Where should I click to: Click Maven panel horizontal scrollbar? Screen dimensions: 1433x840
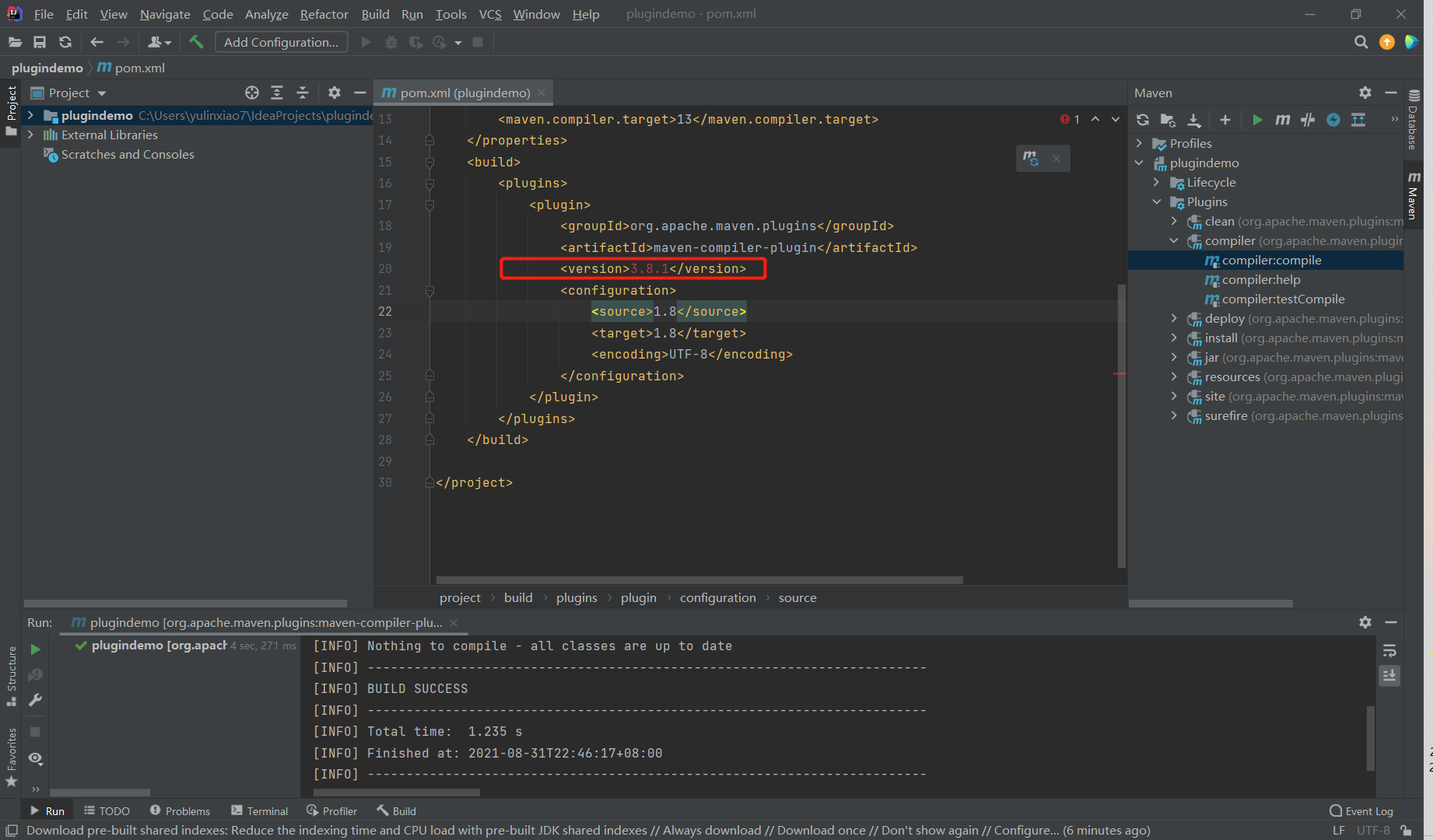point(1211,604)
